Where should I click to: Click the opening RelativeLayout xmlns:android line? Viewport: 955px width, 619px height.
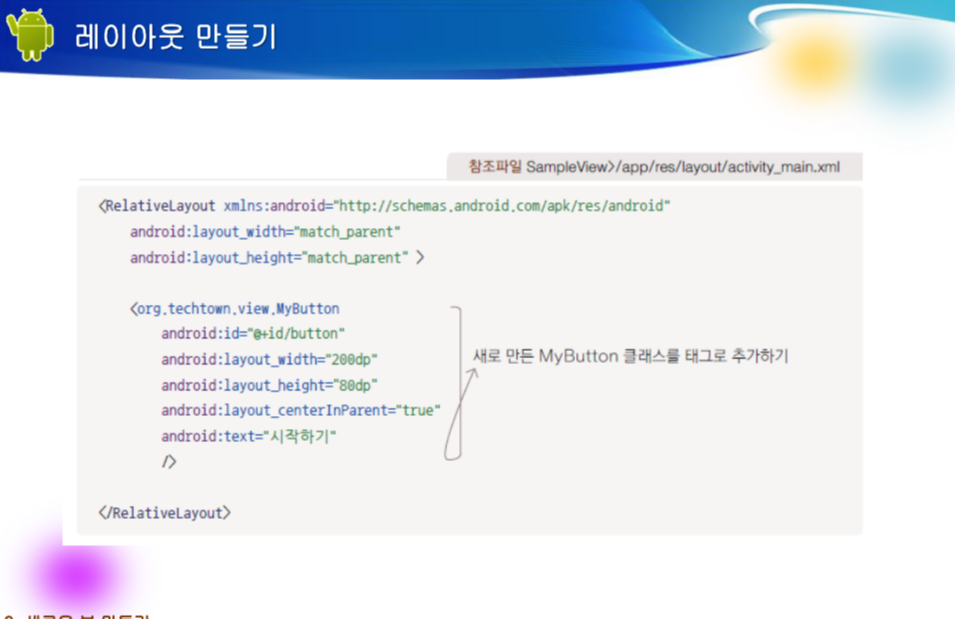click(384, 206)
